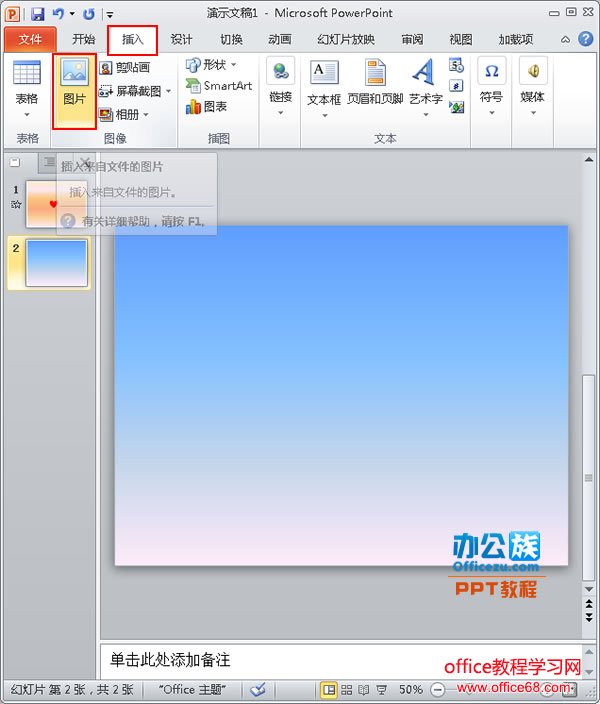600x704 pixels.
Task: Select slide 1 thumbnail
Action: pos(57,204)
